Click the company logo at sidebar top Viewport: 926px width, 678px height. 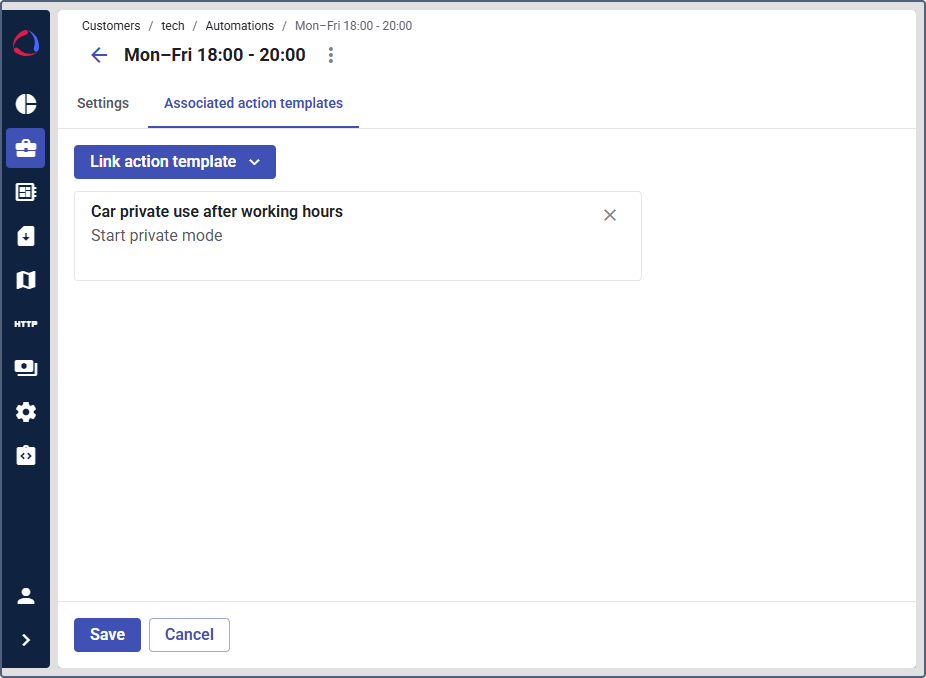[24, 42]
